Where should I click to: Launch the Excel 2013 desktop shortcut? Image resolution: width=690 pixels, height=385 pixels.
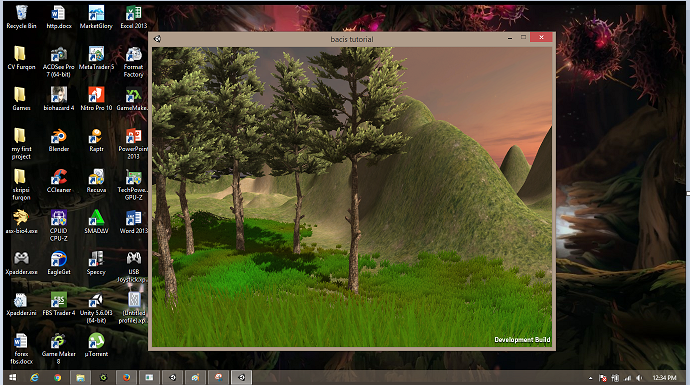pyautogui.click(x=133, y=18)
